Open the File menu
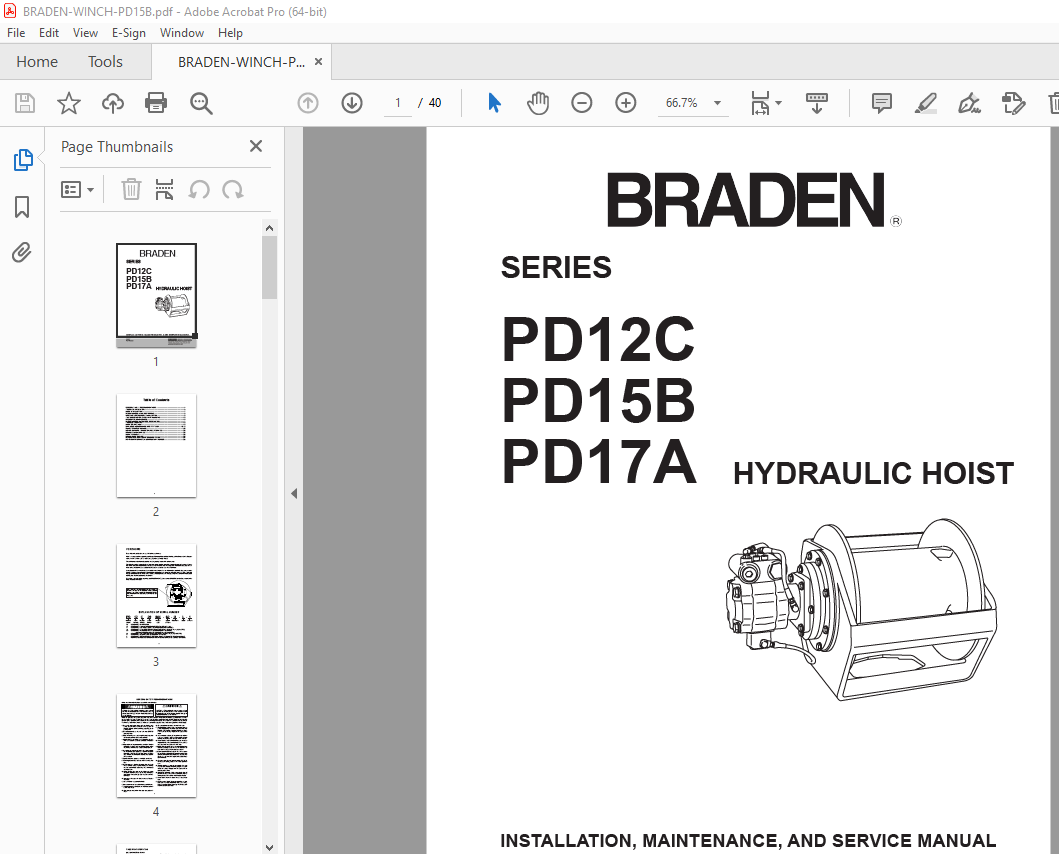 pos(16,32)
